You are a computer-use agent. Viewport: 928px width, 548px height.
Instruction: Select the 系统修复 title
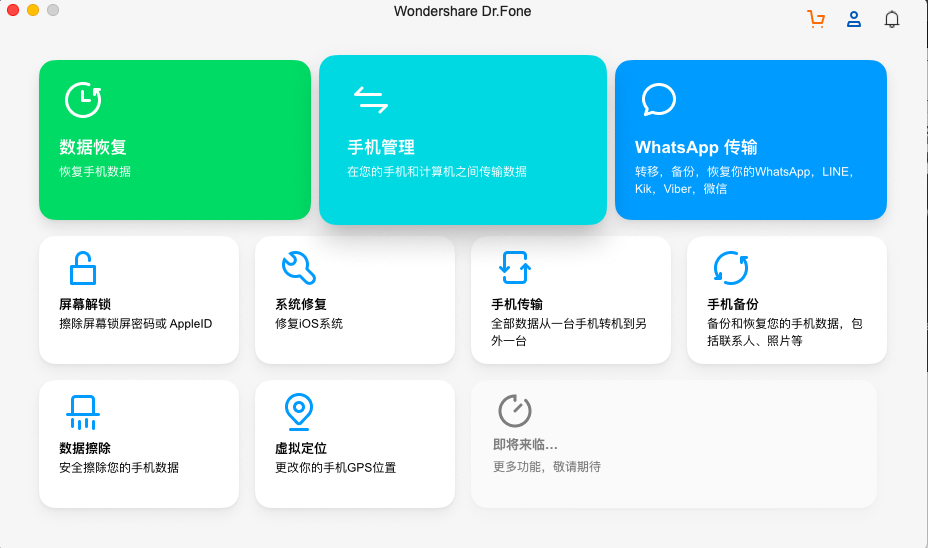coord(301,304)
